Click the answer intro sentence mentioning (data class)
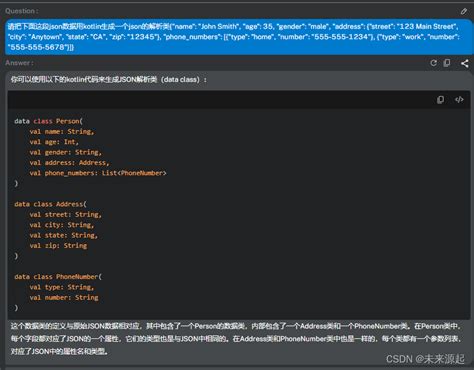 point(109,80)
